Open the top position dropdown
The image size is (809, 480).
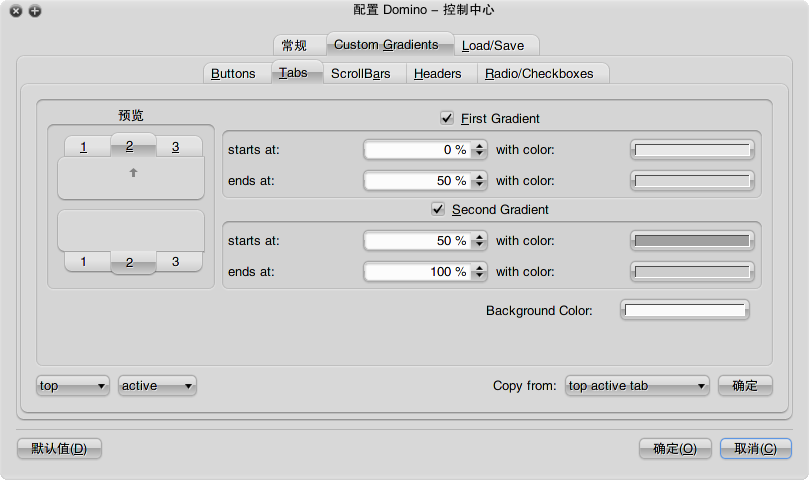click(x=73, y=386)
